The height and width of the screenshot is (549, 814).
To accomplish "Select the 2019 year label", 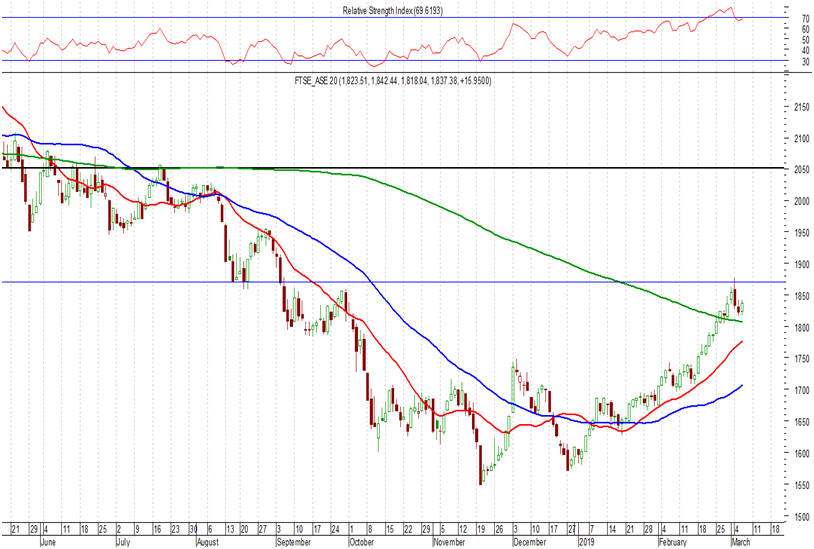I will (x=587, y=542).
